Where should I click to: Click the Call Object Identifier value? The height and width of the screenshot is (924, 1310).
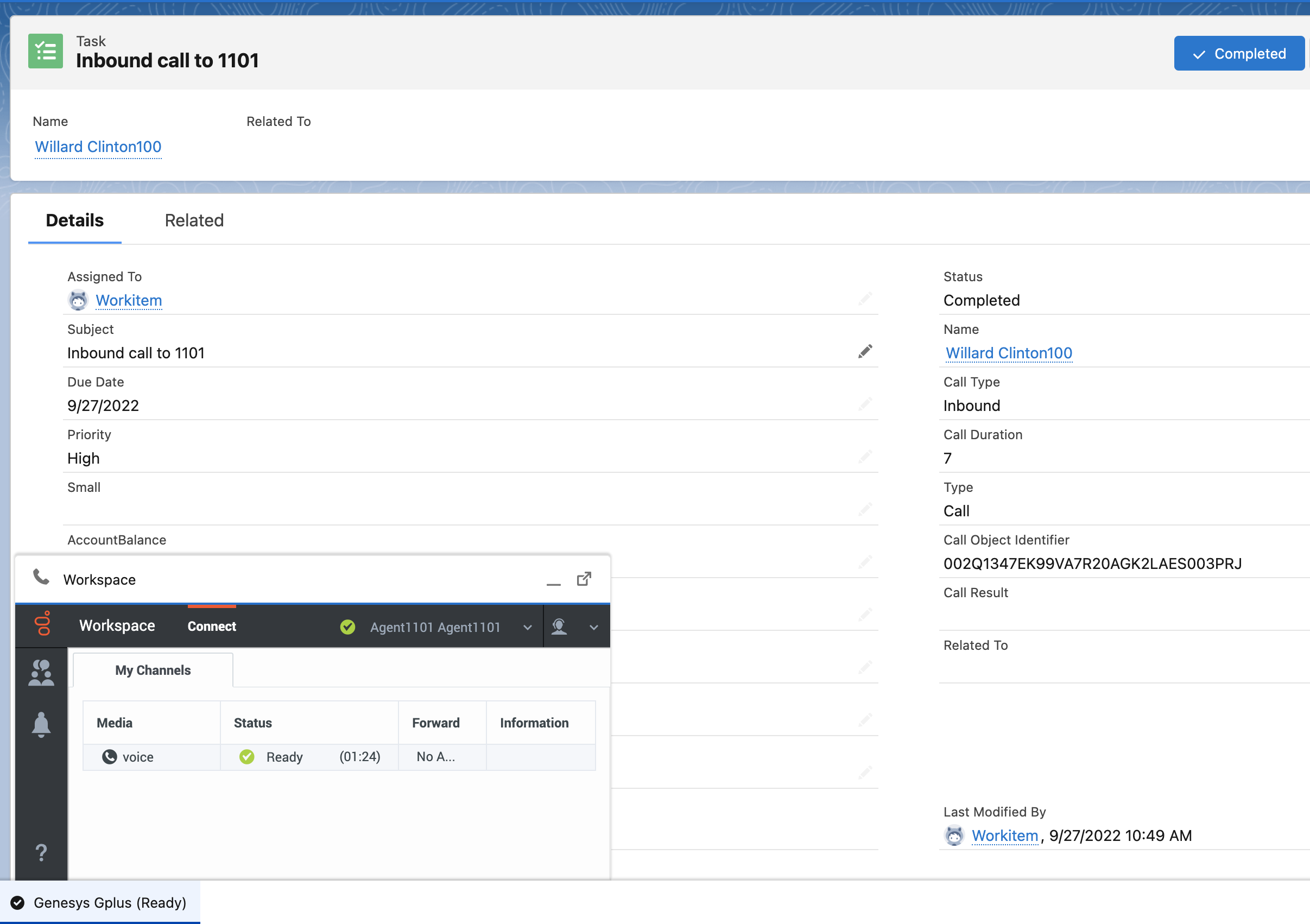(1092, 564)
